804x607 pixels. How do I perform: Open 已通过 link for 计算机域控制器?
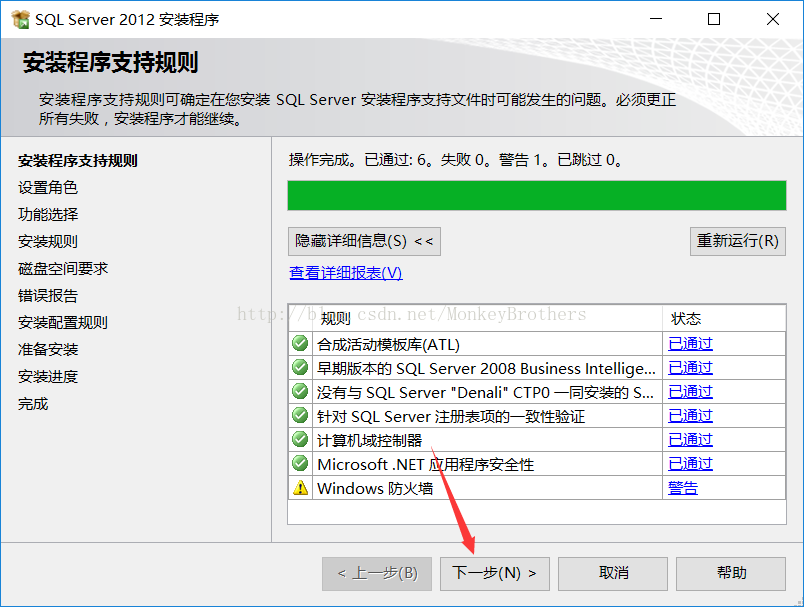[690, 440]
